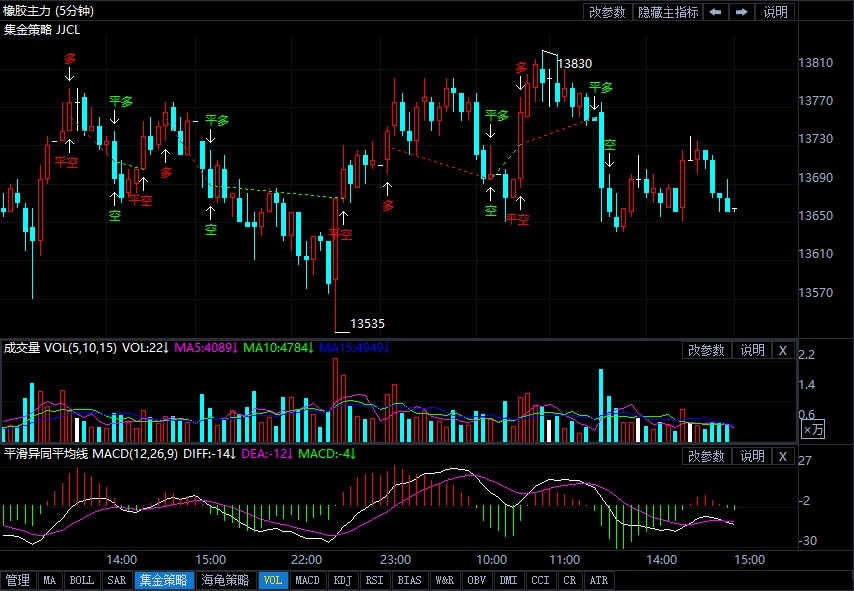This screenshot has height=591, width=854.
Task: Open 说明 for the MACD panel
Action: (x=751, y=456)
